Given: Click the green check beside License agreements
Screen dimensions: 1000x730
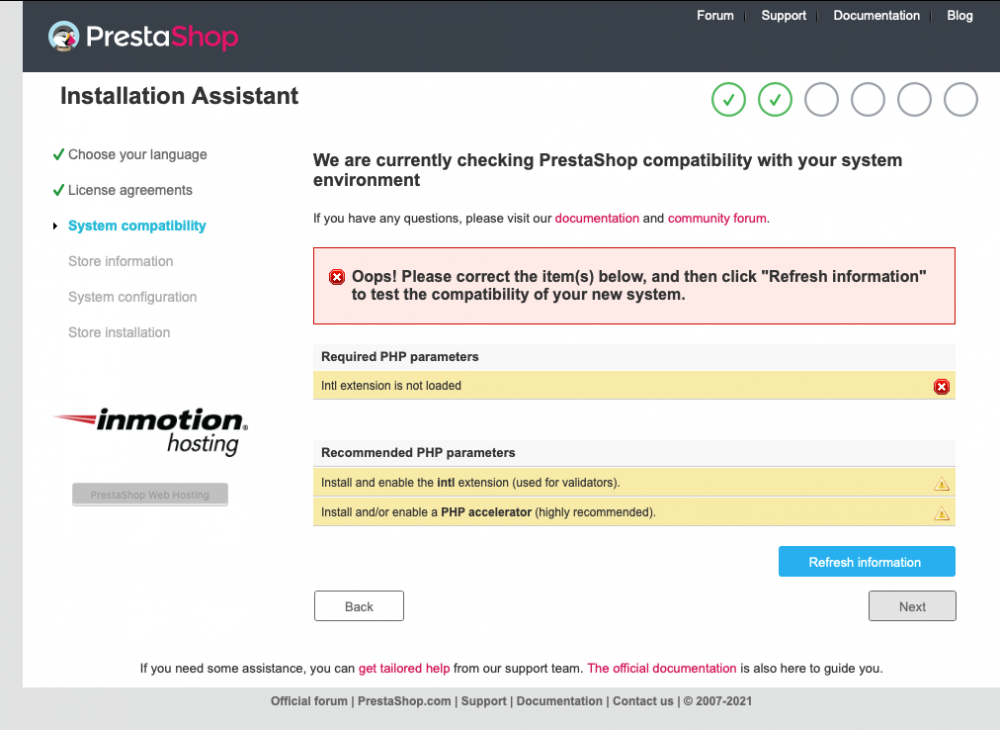Looking at the screenshot, I should (57, 189).
